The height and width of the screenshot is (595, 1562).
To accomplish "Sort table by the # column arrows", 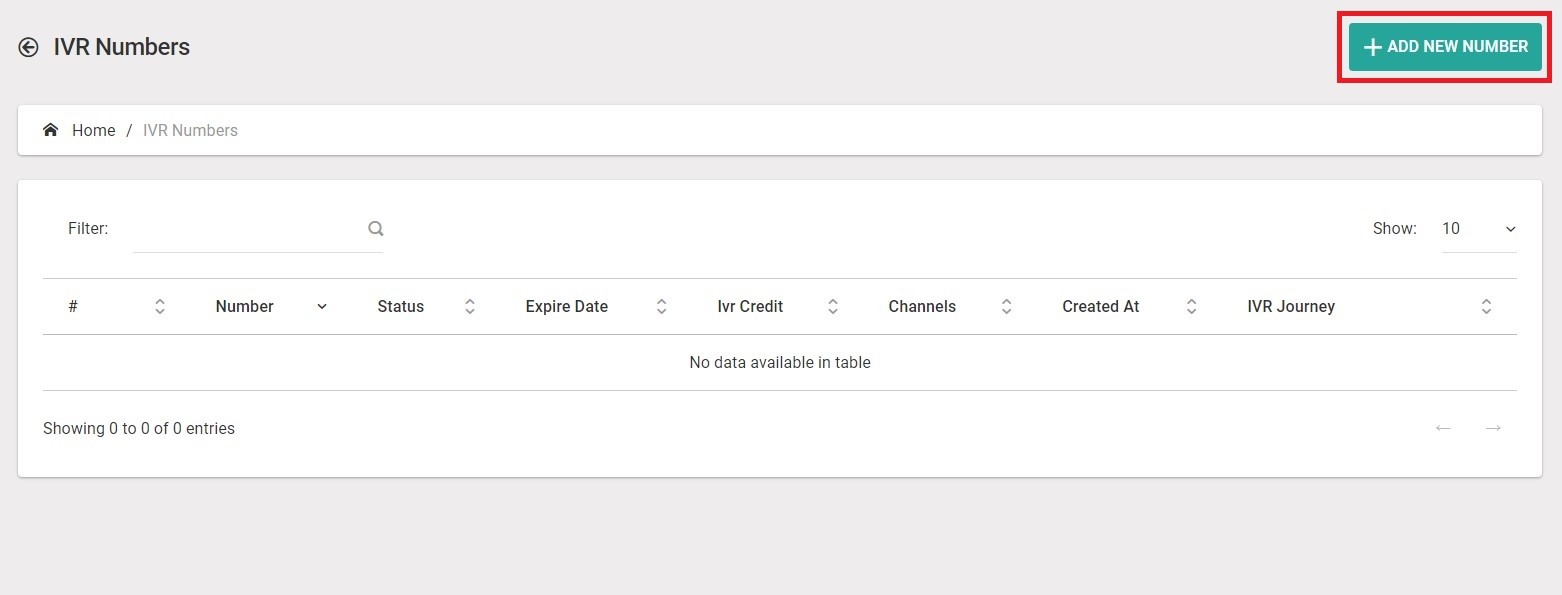I will coord(160,307).
